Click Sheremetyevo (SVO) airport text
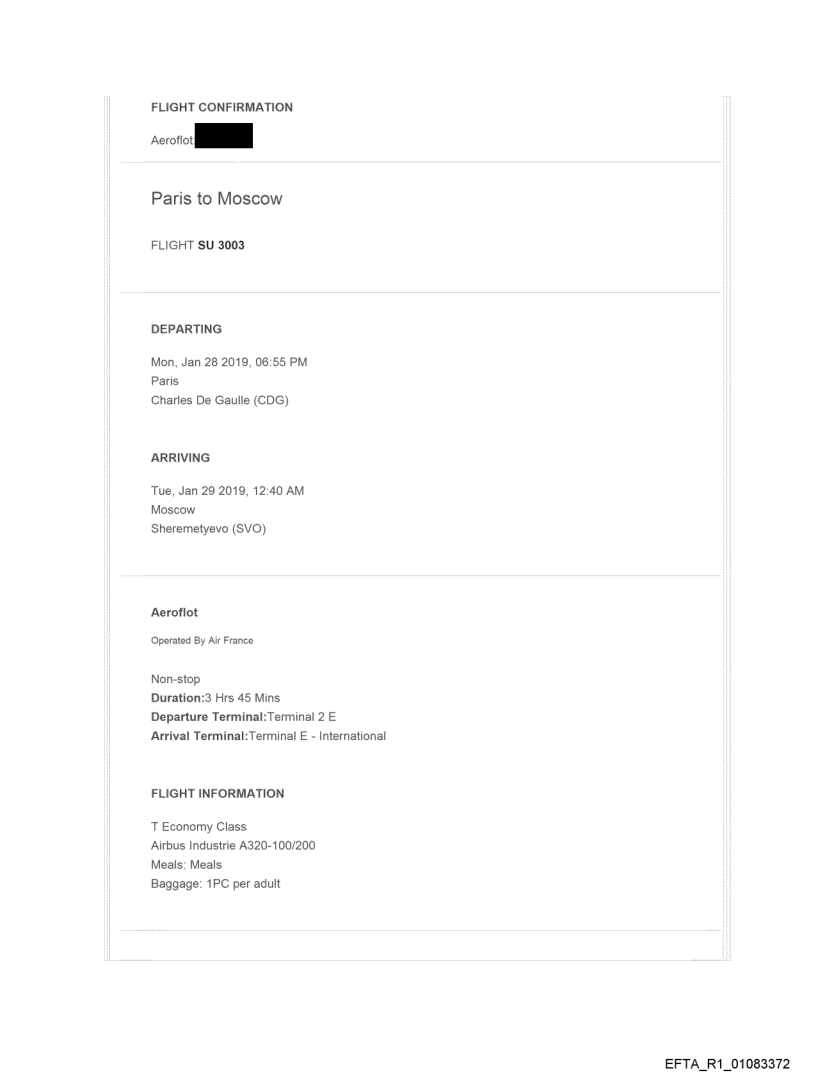Image resolution: width=816 pixels, height=1073 pixels. click(208, 530)
